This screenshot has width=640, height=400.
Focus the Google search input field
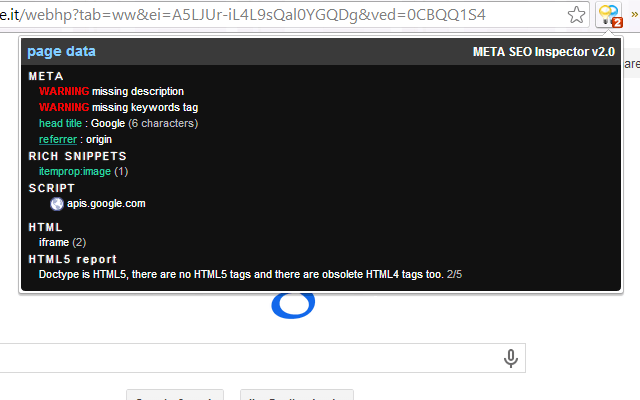(261, 358)
